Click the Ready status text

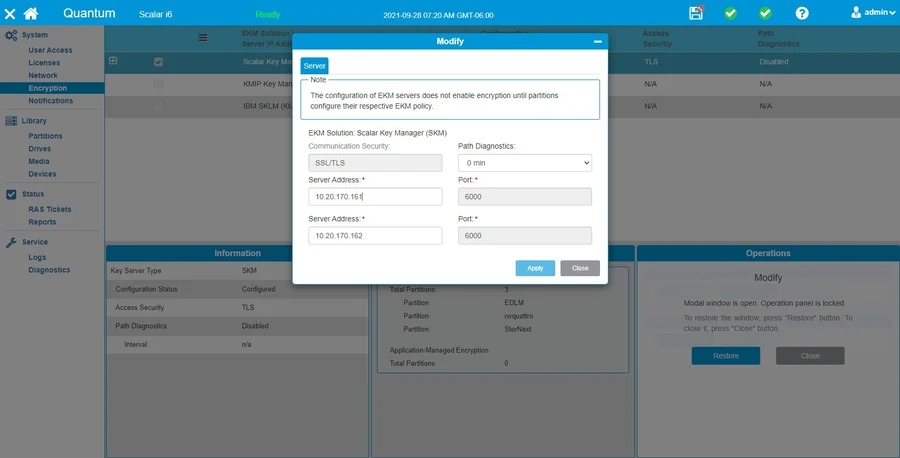pyautogui.click(x=267, y=14)
